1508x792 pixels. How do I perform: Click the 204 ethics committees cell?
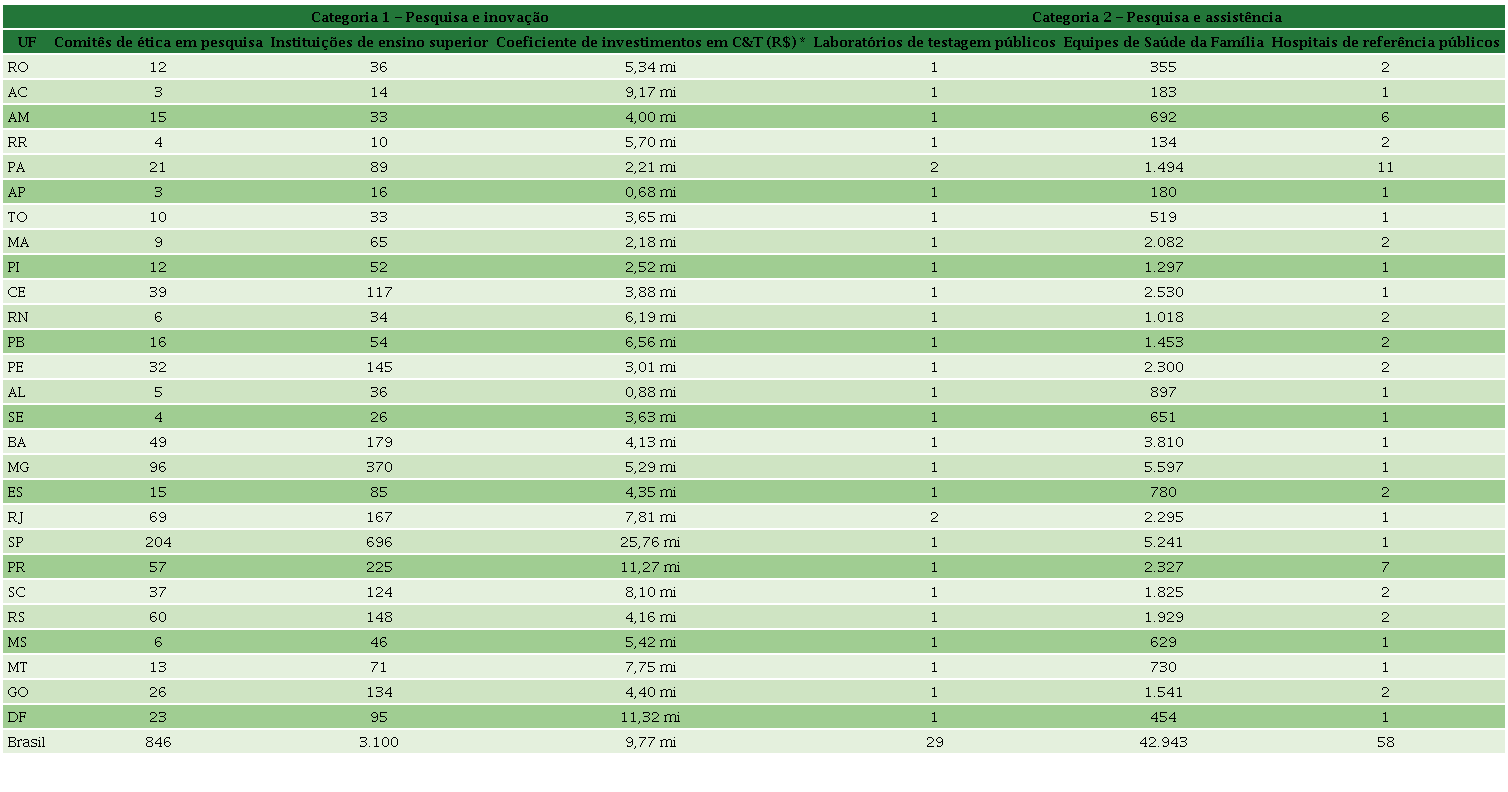(x=158, y=542)
